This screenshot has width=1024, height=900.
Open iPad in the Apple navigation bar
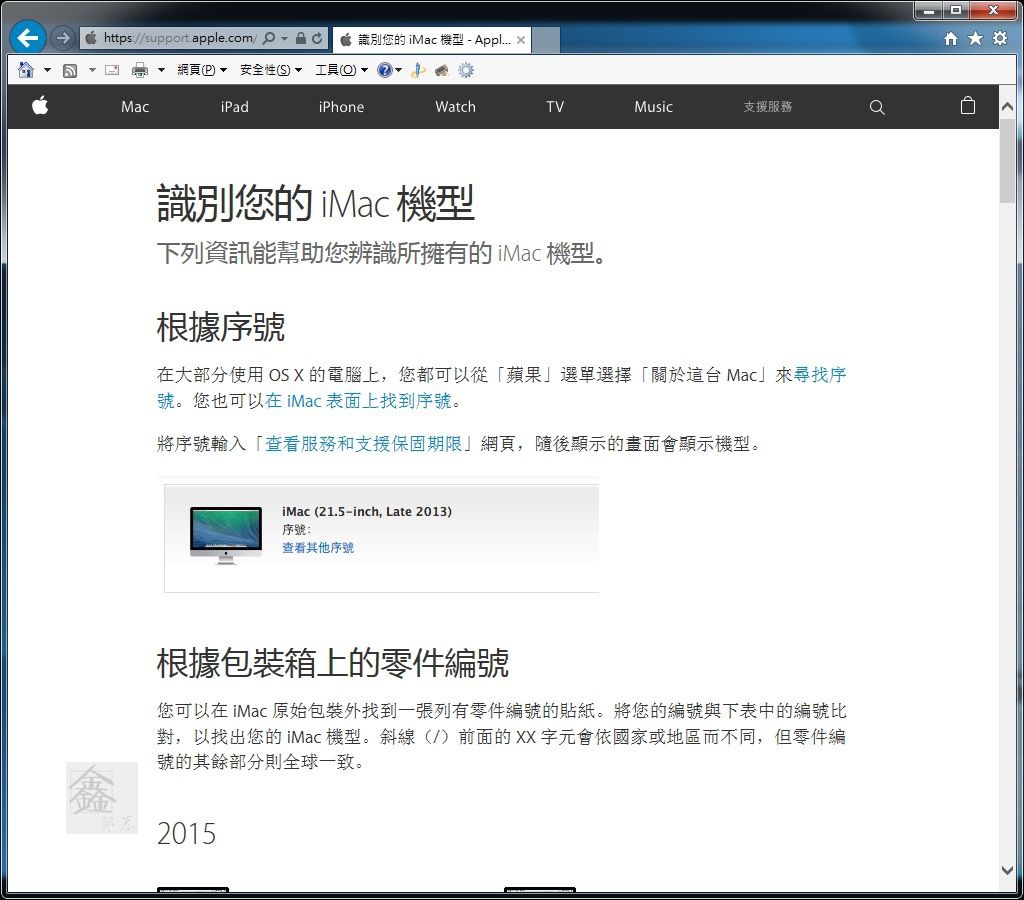click(234, 107)
